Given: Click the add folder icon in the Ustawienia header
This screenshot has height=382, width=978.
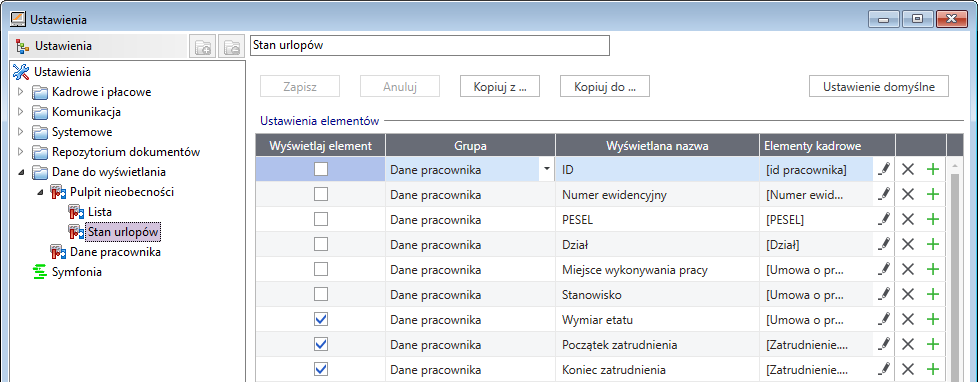Looking at the screenshot, I should 203,46.
